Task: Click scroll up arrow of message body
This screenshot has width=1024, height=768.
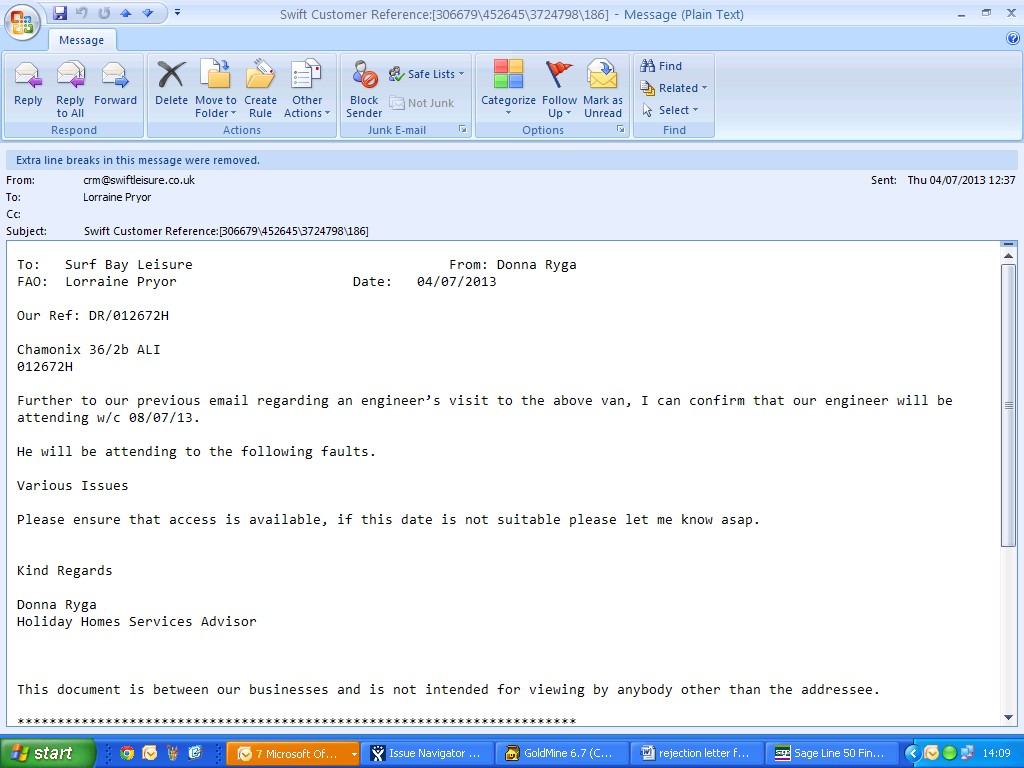Action: click(x=1008, y=255)
